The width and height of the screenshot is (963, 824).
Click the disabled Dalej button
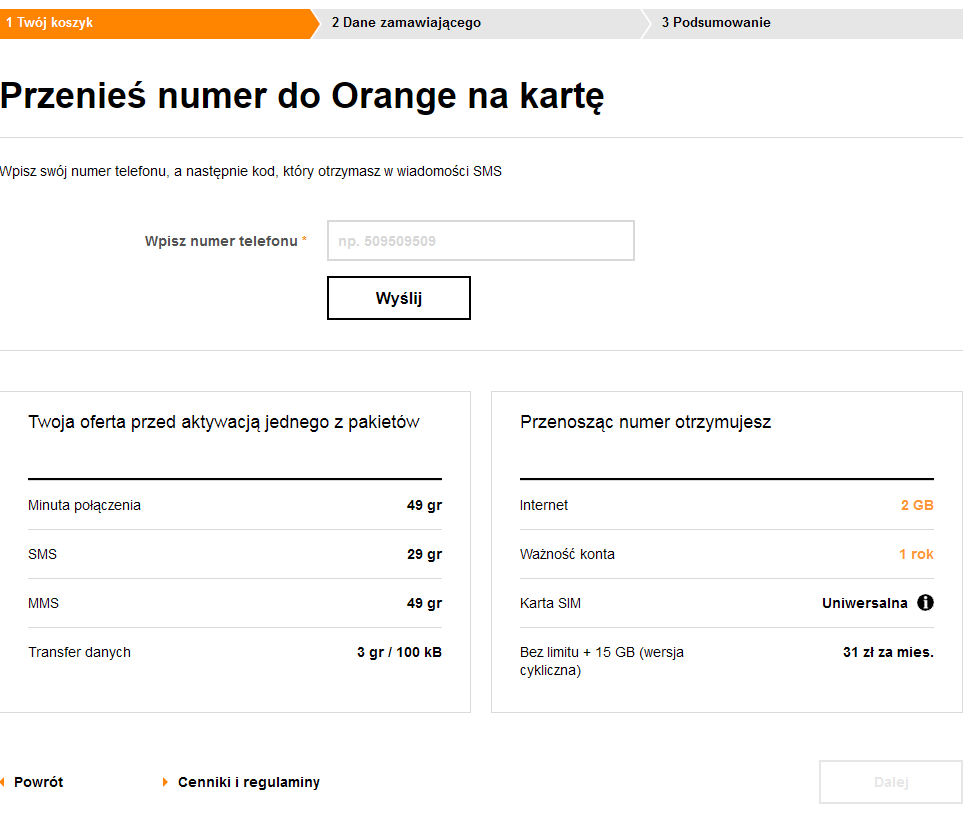click(889, 781)
